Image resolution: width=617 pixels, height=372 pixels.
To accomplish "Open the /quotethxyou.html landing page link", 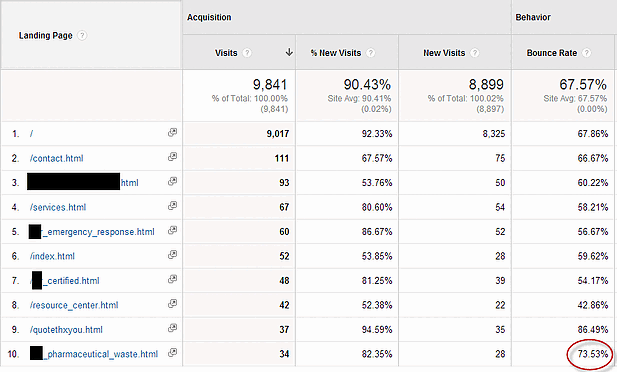I will 66,329.
